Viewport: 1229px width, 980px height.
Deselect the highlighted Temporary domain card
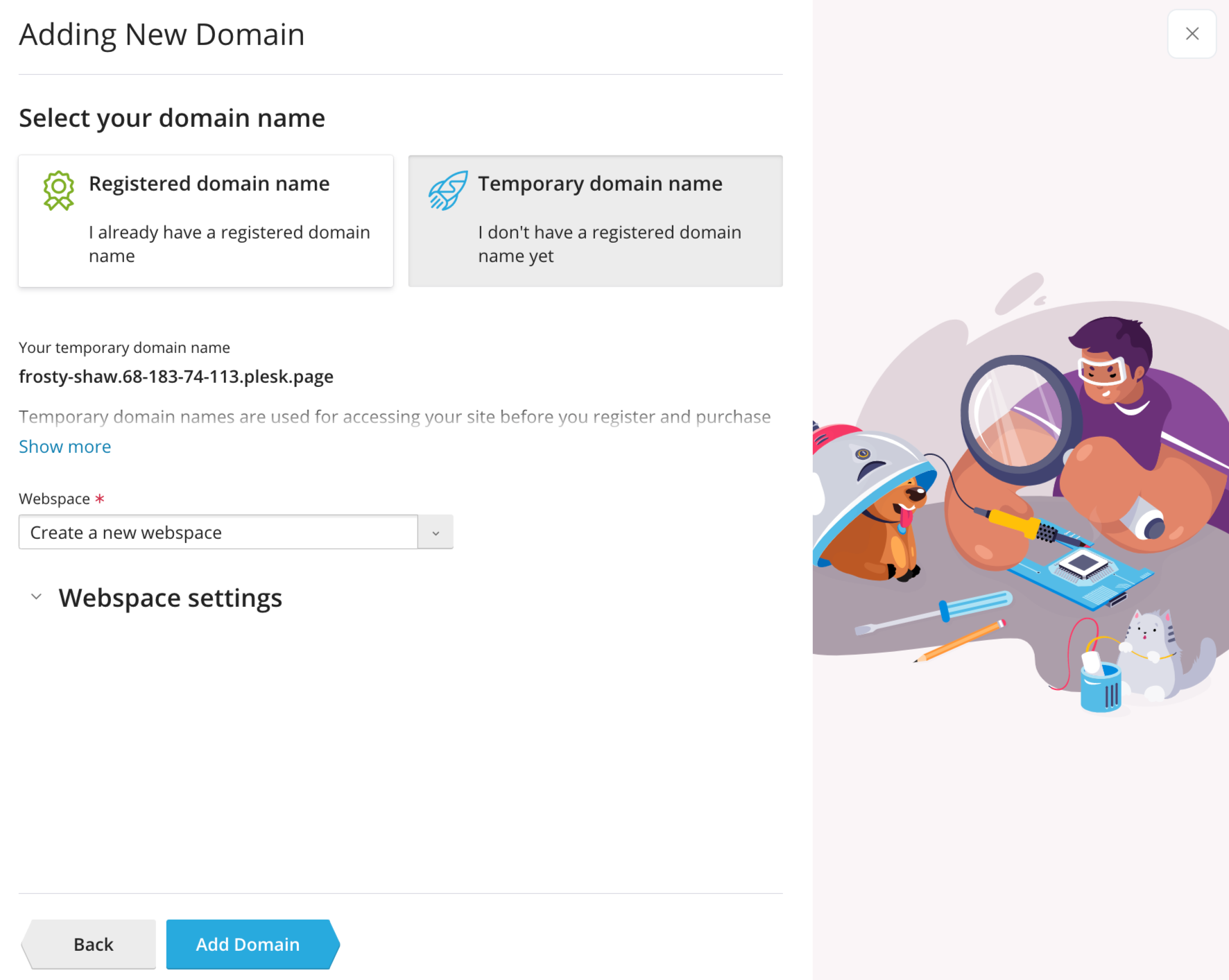point(595,221)
